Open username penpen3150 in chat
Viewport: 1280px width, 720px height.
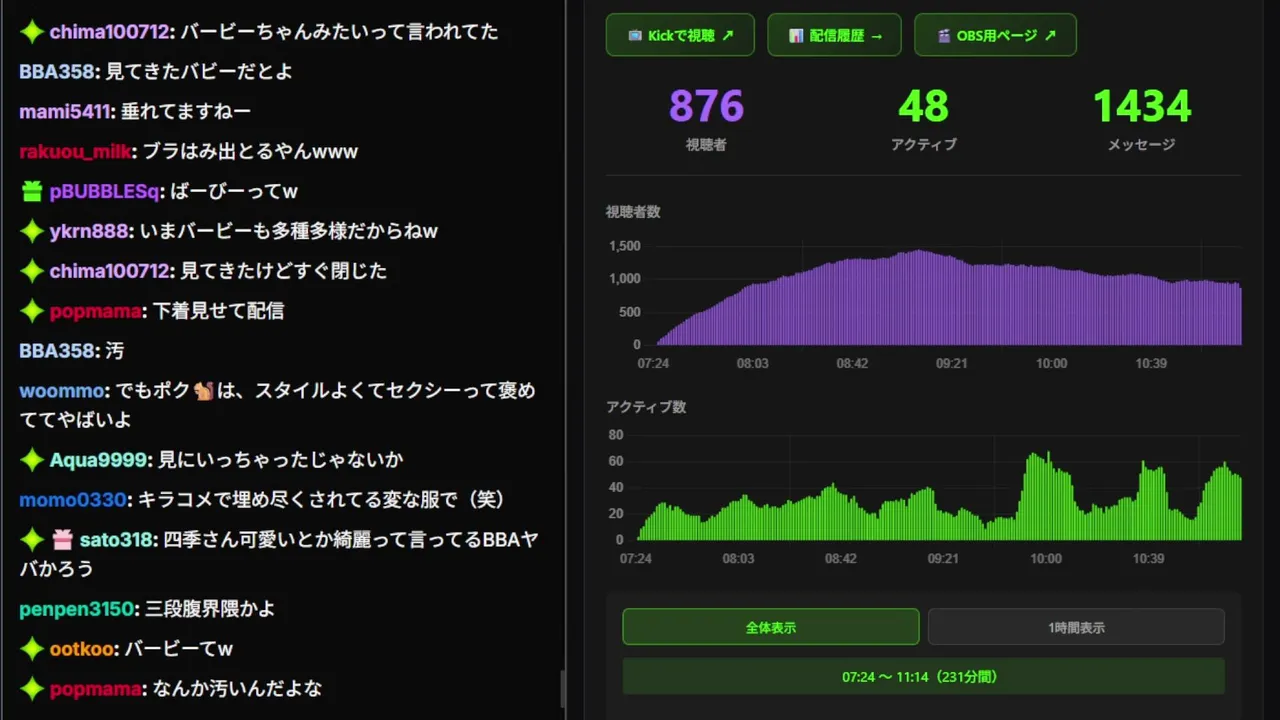[76, 609]
